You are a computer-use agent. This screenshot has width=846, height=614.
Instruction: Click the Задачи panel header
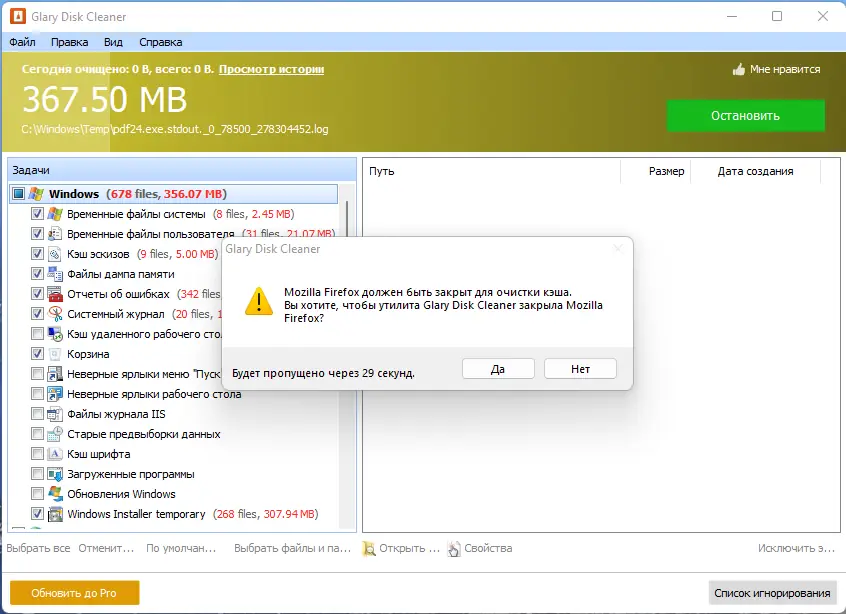point(182,170)
